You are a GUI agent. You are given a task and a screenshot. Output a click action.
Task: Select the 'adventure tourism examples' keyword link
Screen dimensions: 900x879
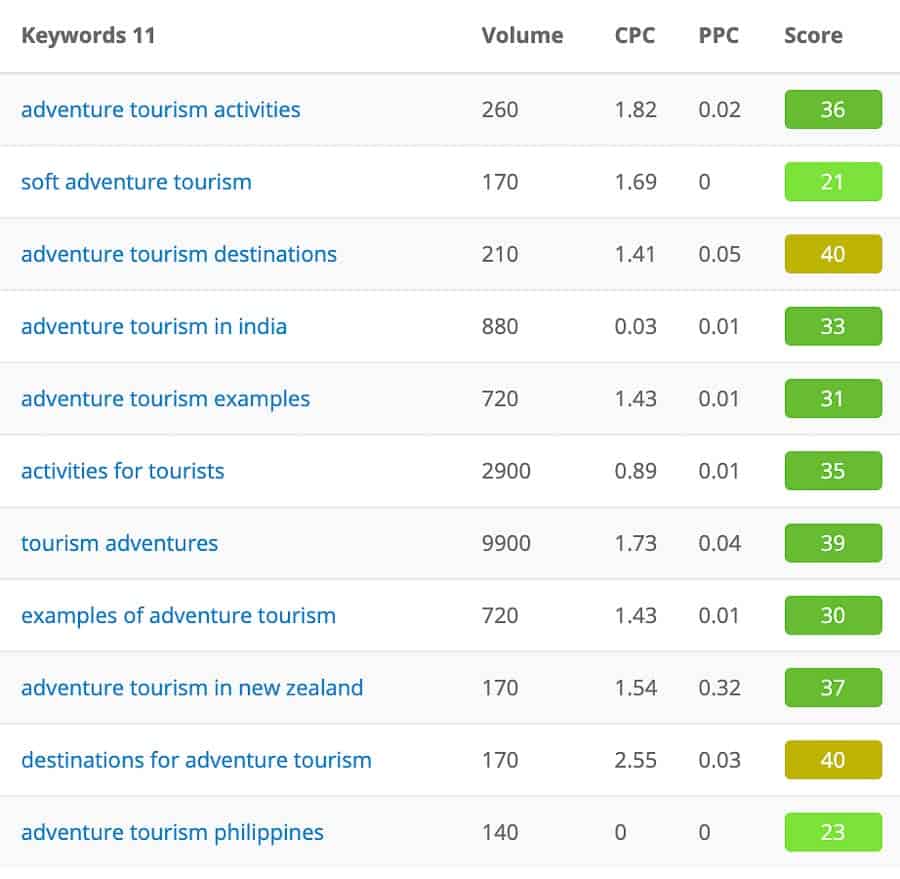pos(165,399)
